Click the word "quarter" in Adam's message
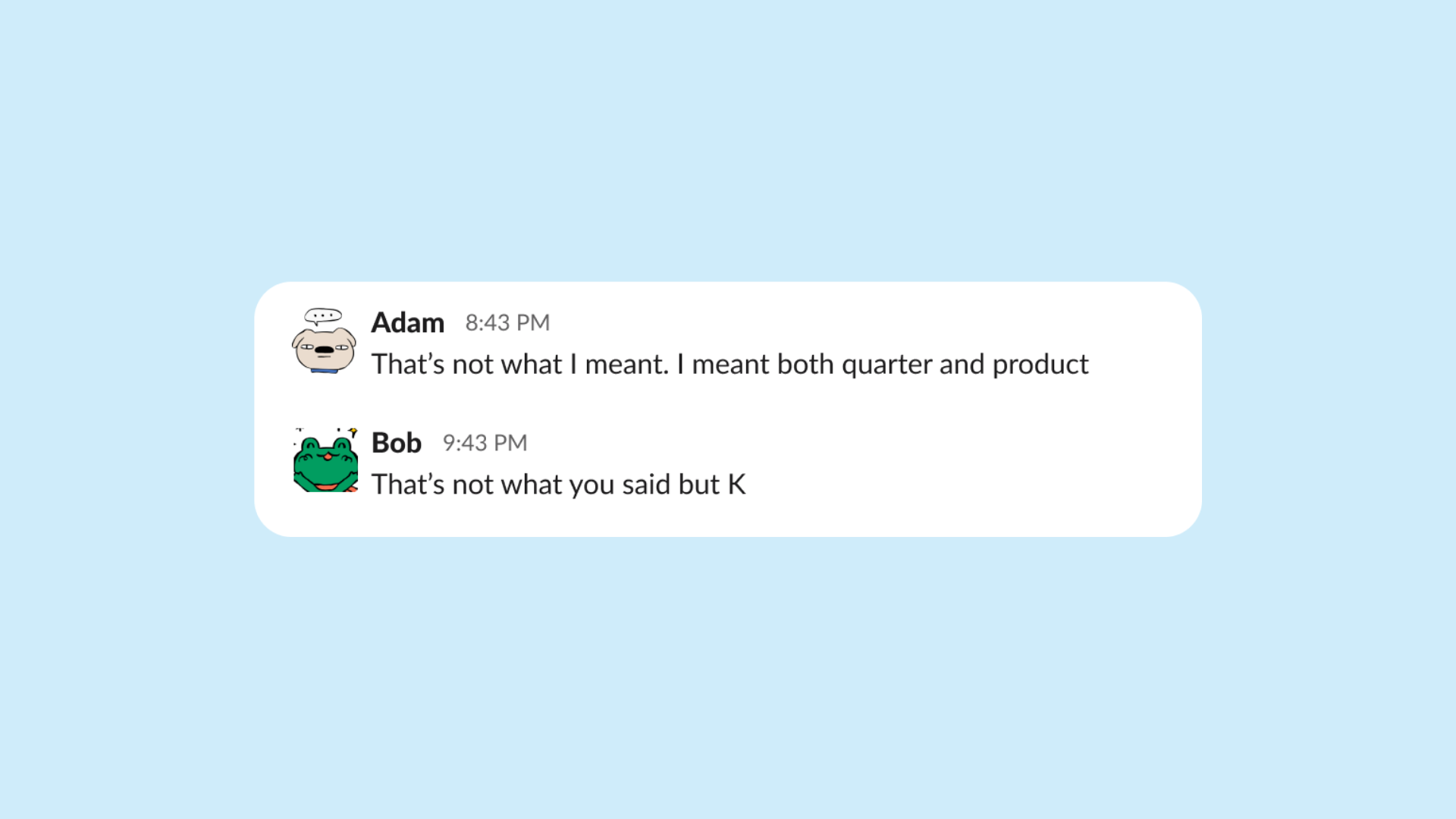 (886, 366)
